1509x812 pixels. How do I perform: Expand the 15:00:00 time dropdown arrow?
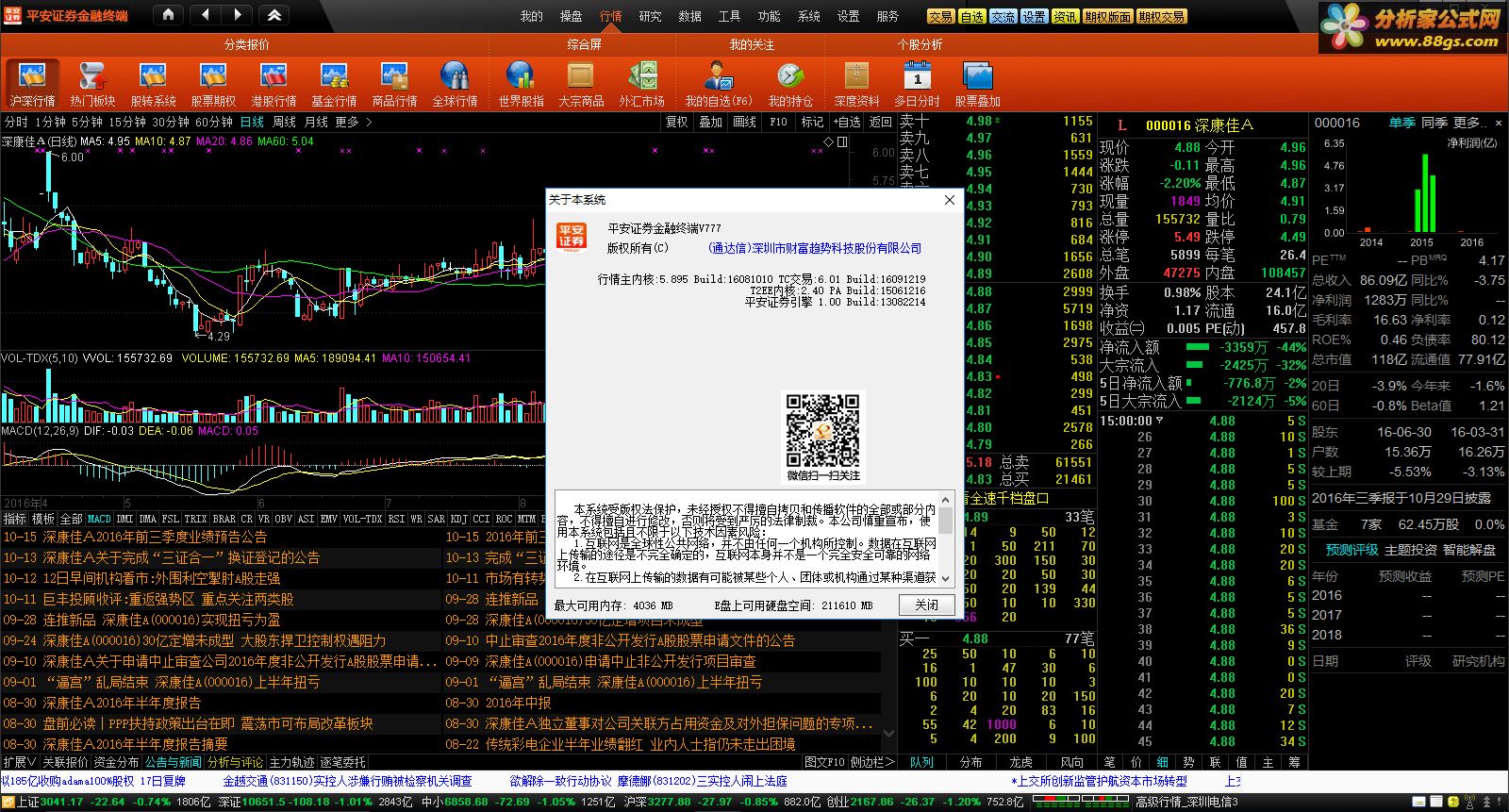[x=1159, y=422]
